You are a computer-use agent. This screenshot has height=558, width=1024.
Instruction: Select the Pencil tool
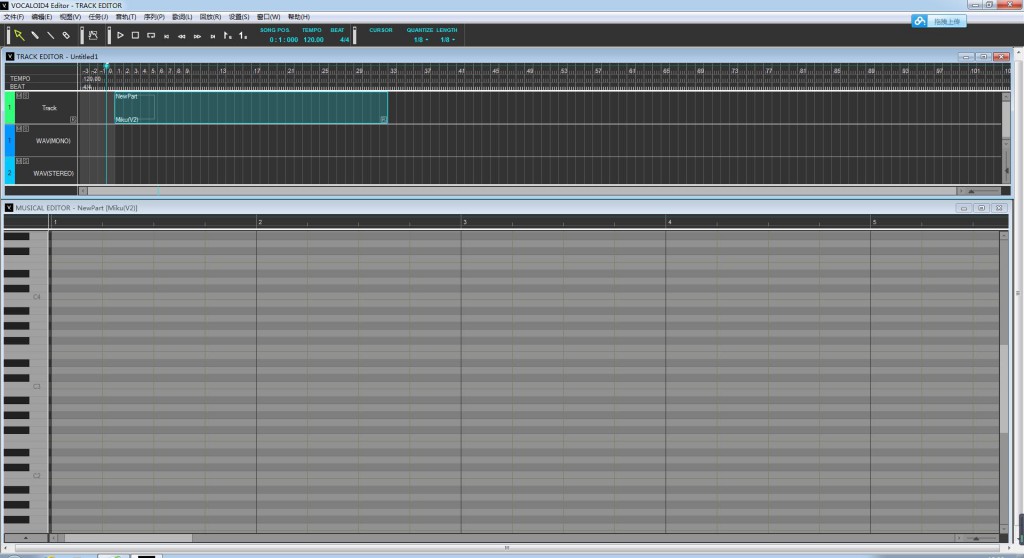click(35, 35)
